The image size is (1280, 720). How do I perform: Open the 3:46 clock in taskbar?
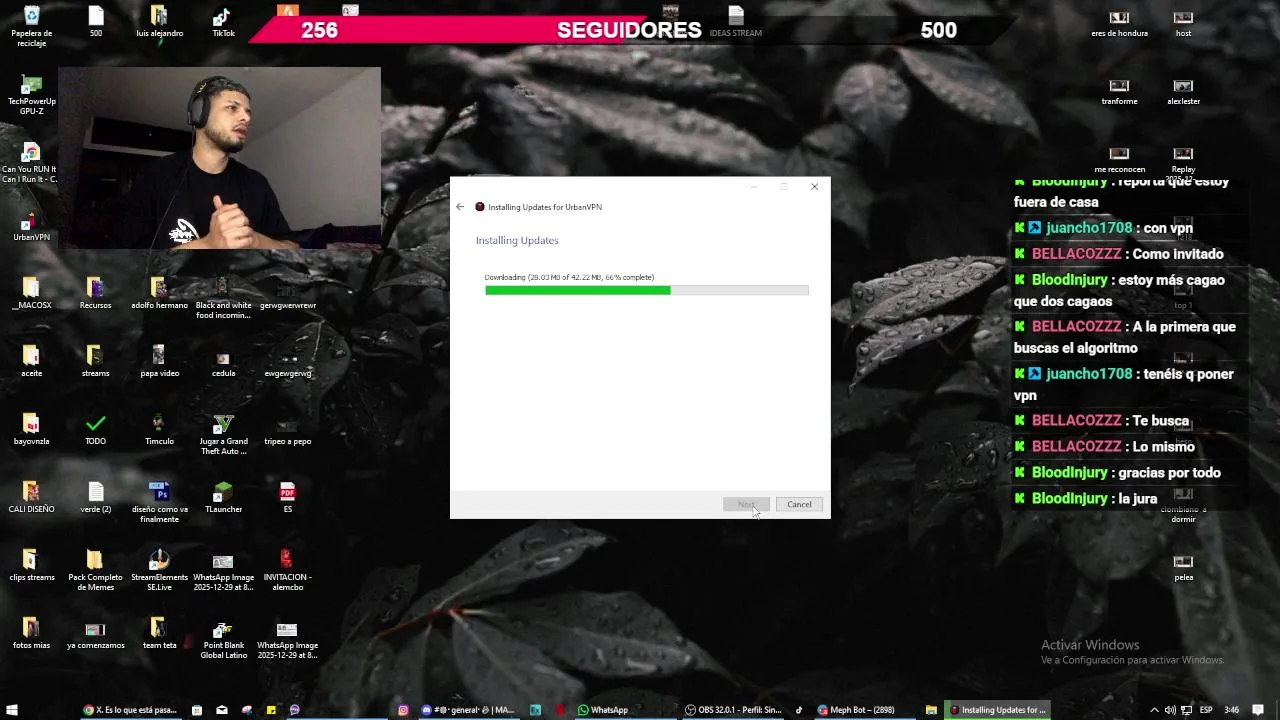pos(1231,710)
